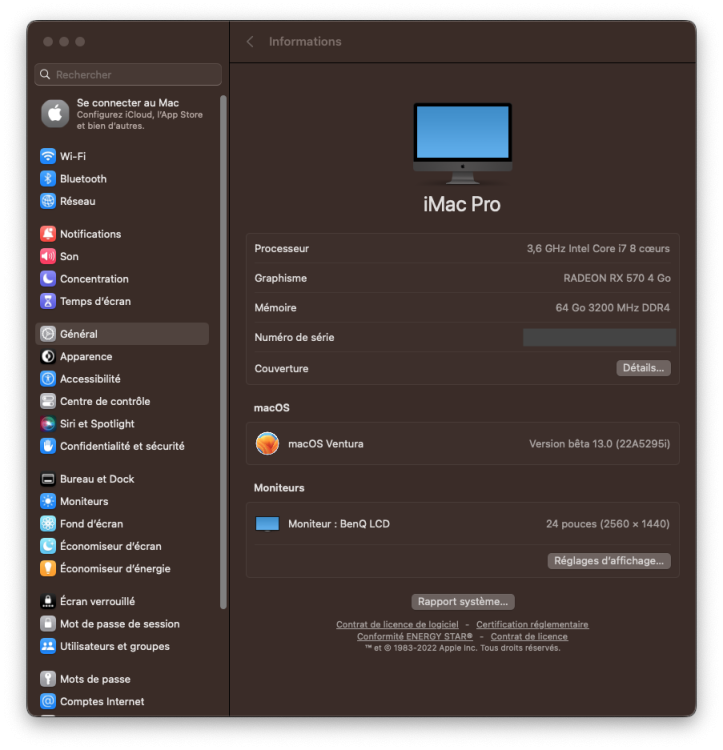Click the Rechercher search field
The width and height of the screenshot is (723, 750).
[x=128, y=75]
